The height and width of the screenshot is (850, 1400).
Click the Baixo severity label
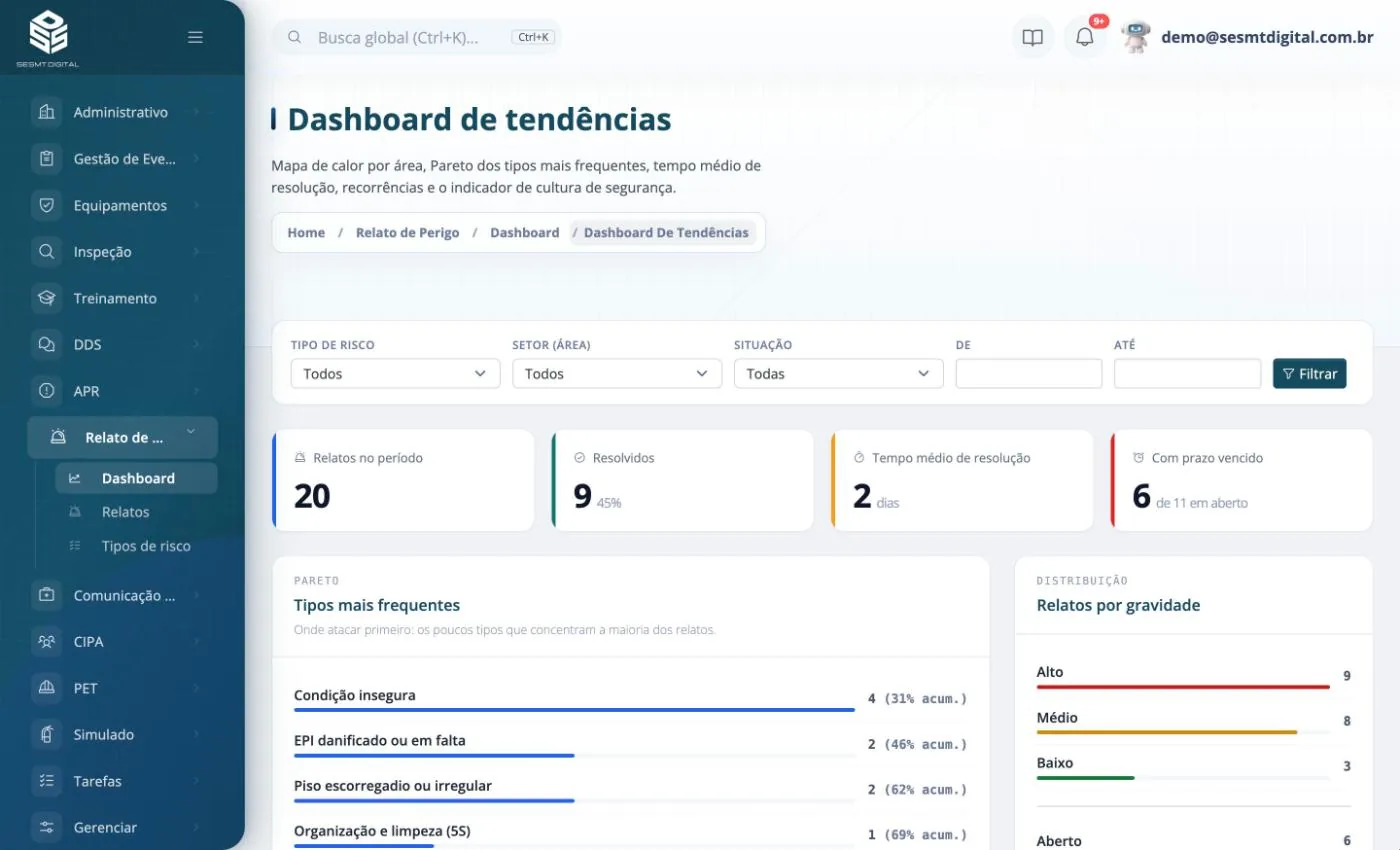[x=1055, y=763]
